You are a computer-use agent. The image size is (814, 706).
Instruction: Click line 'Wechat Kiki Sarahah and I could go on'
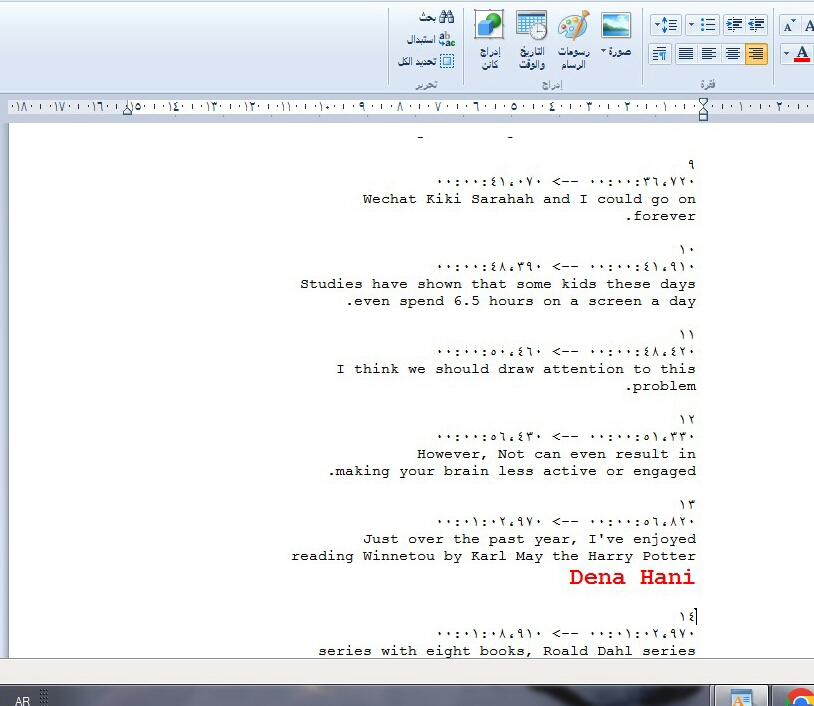pos(529,199)
